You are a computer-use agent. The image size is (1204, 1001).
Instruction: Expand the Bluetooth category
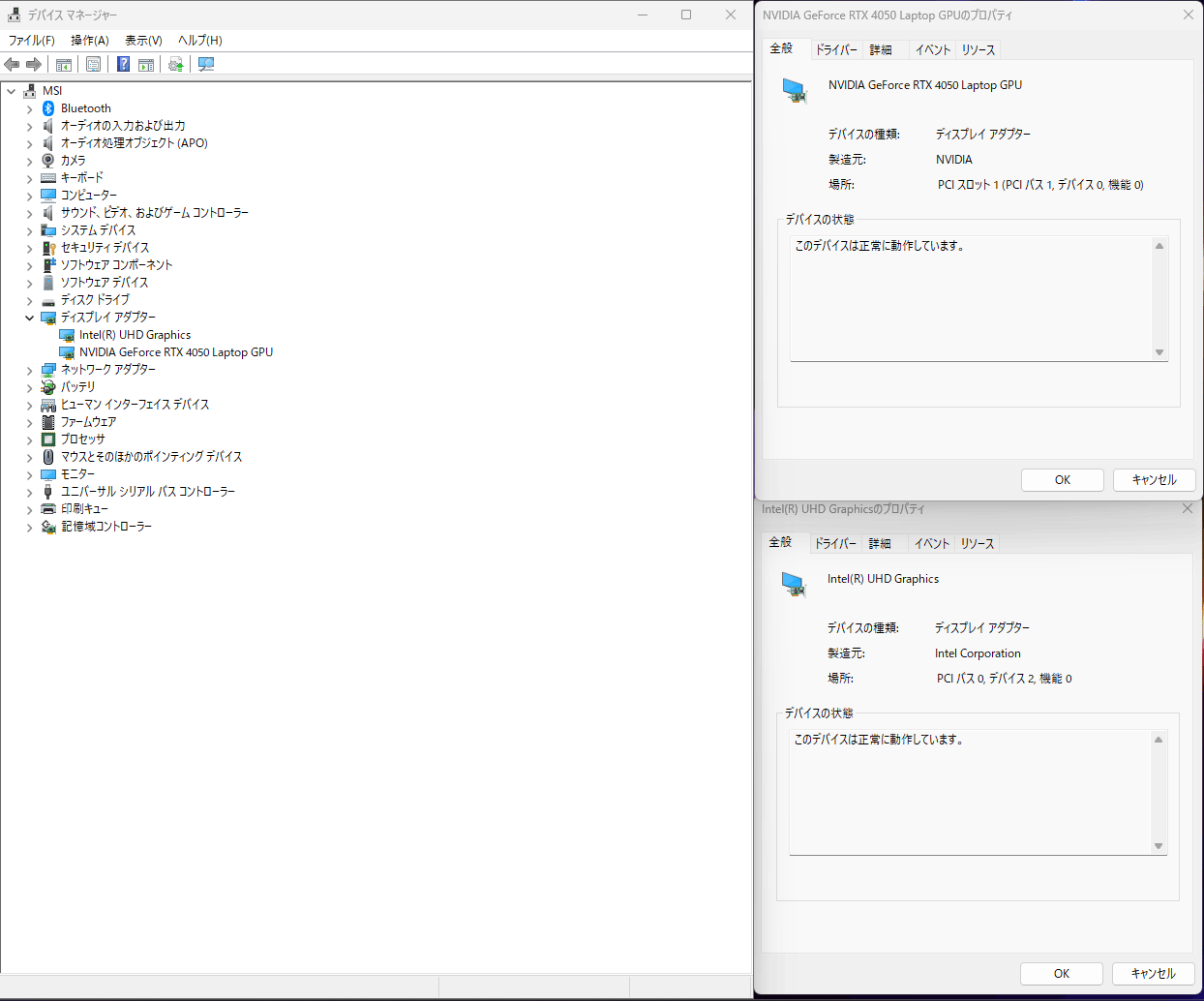pos(29,108)
